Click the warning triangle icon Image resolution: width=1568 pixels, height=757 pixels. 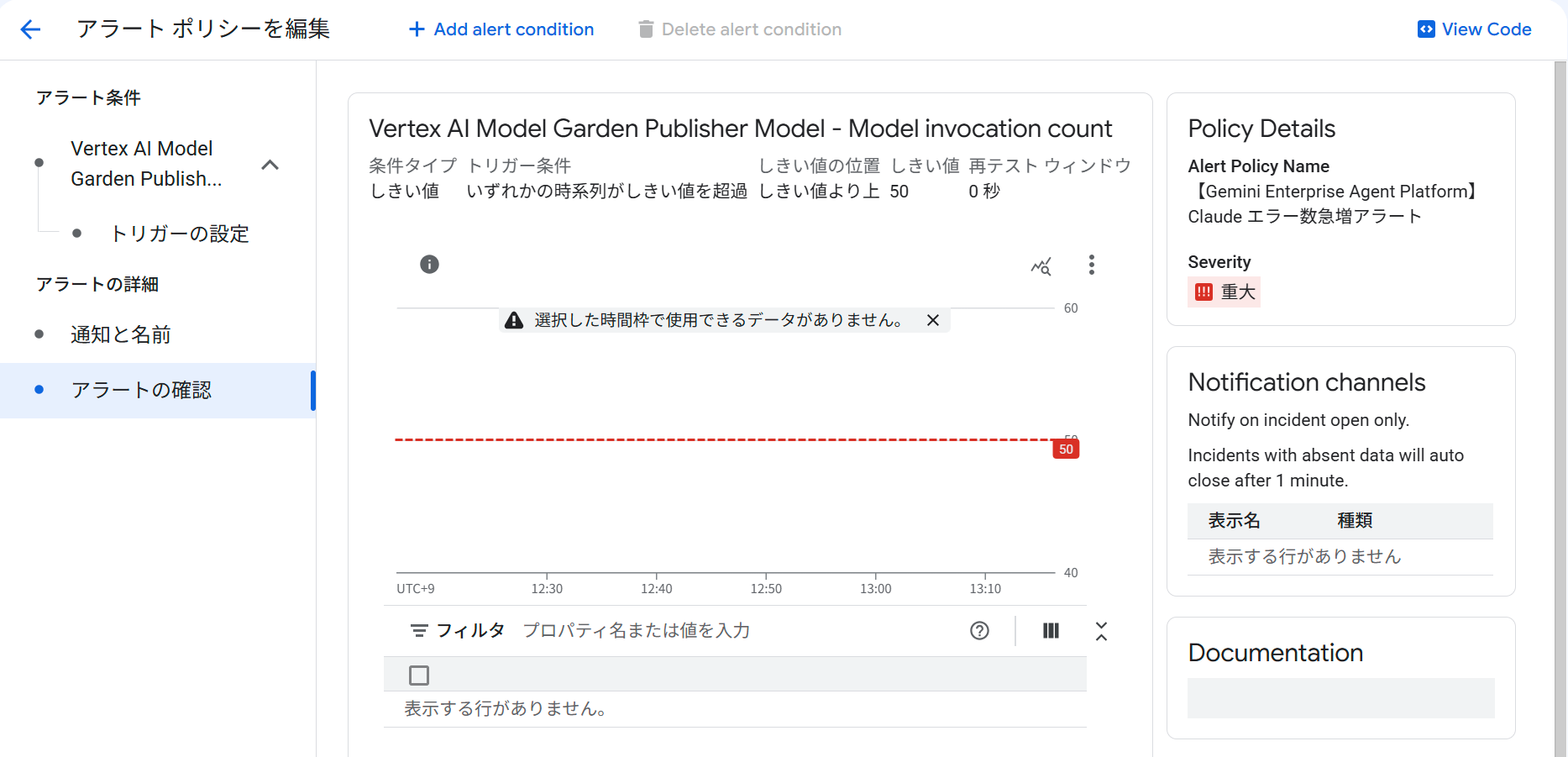coord(514,320)
